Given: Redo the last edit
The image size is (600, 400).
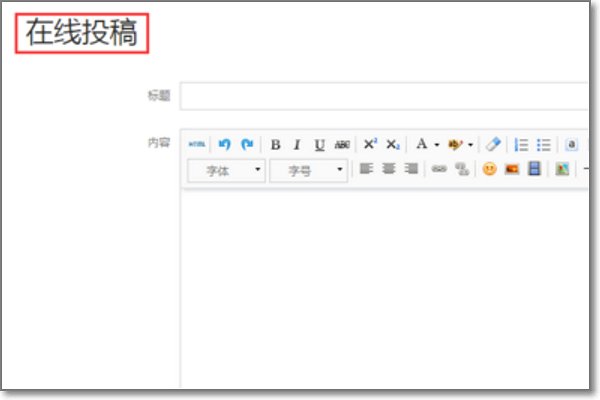Looking at the screenshot, I should 247,144.
